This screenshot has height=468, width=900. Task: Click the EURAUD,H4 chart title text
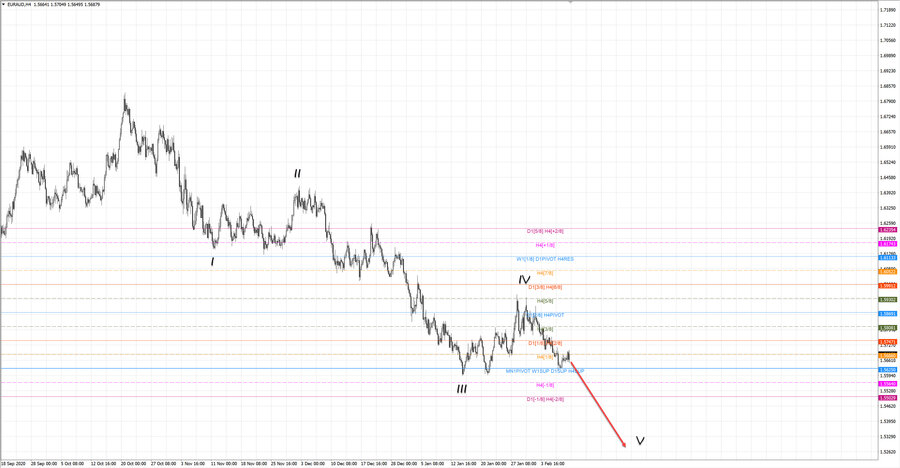[19, 5]
